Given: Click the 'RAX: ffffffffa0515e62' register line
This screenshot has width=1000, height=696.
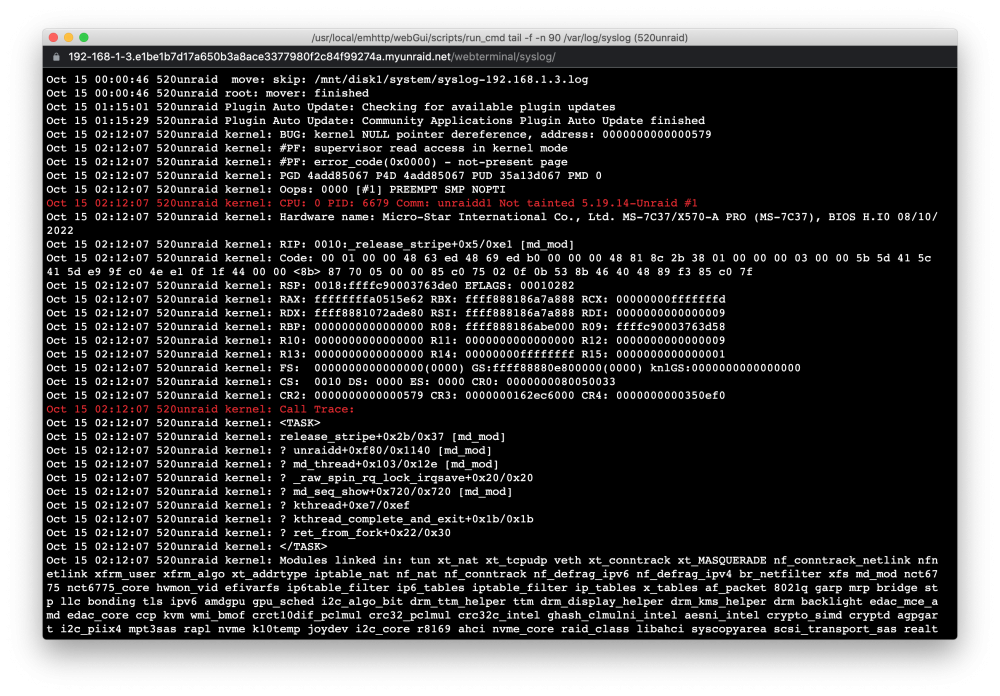Looking at the screenshot, I should coord(386,299).
